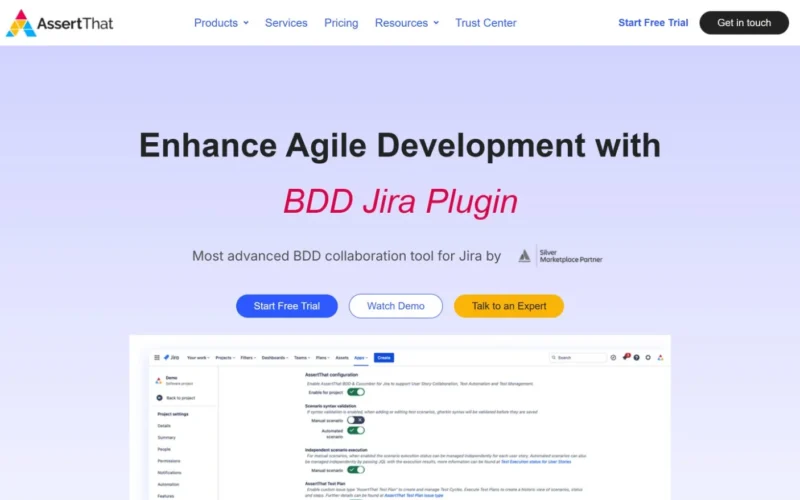
Task: Click the black Get in touch button
Action: click(x=744, y=23)
